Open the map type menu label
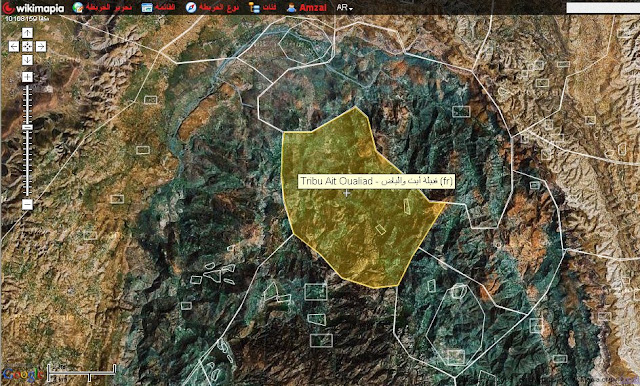The width and height of the screenshot is (640, 386). [219, 8]
